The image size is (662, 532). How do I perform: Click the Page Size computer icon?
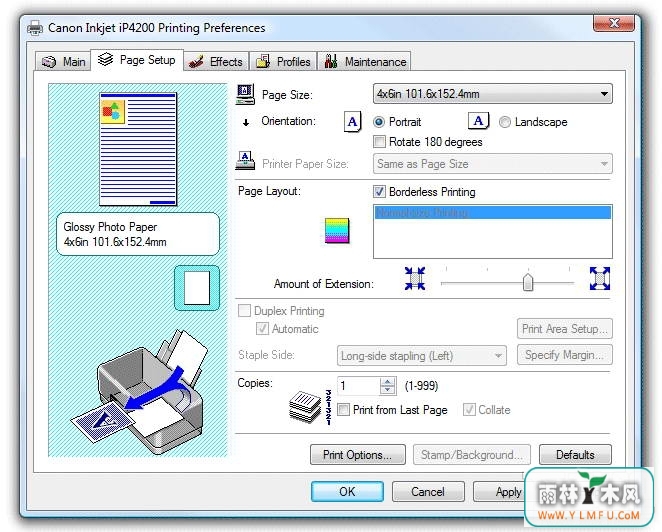coord(245,94)
